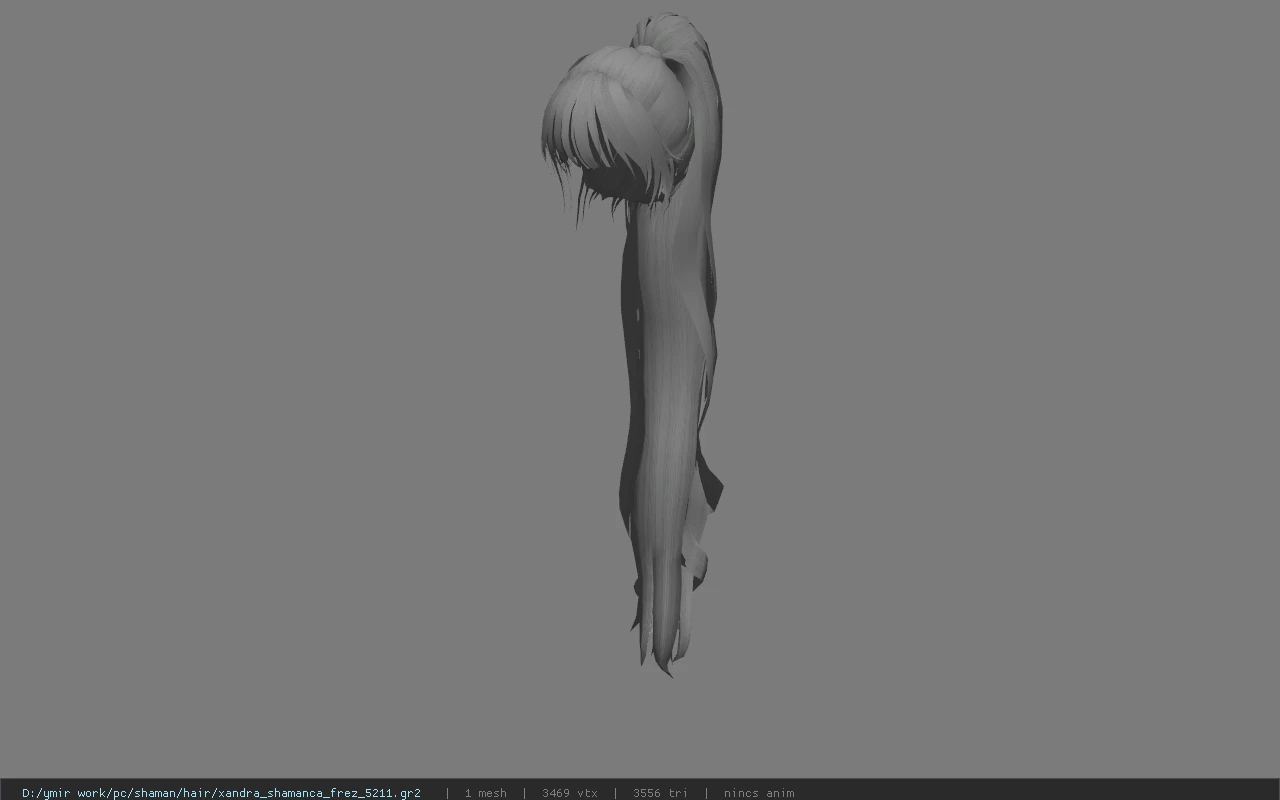
Task: Click the '3469 vtx' vertex count
Action: pyautogui.click(x=570, y=793)
